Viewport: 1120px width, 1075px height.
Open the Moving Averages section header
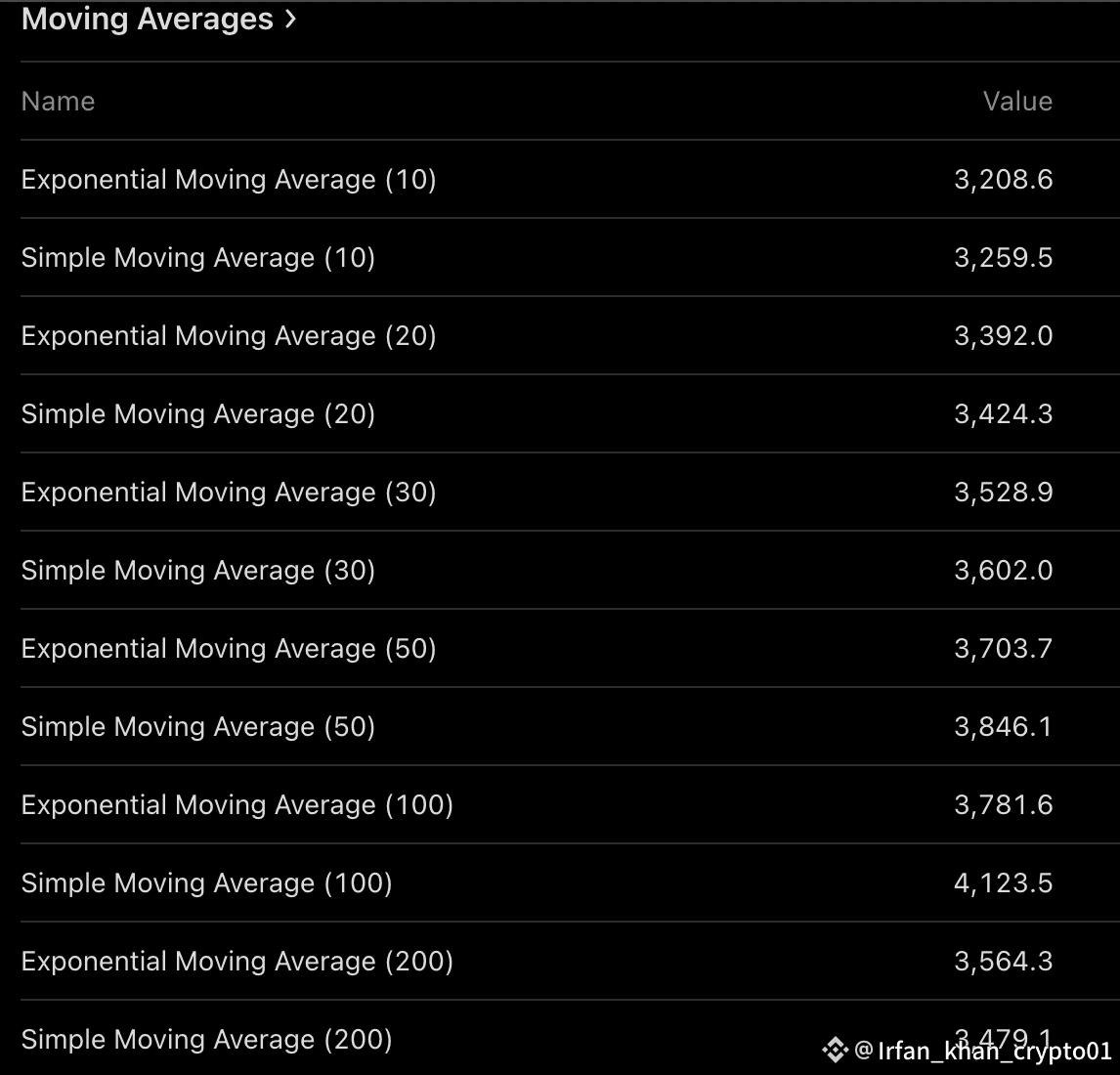point(147,20)
